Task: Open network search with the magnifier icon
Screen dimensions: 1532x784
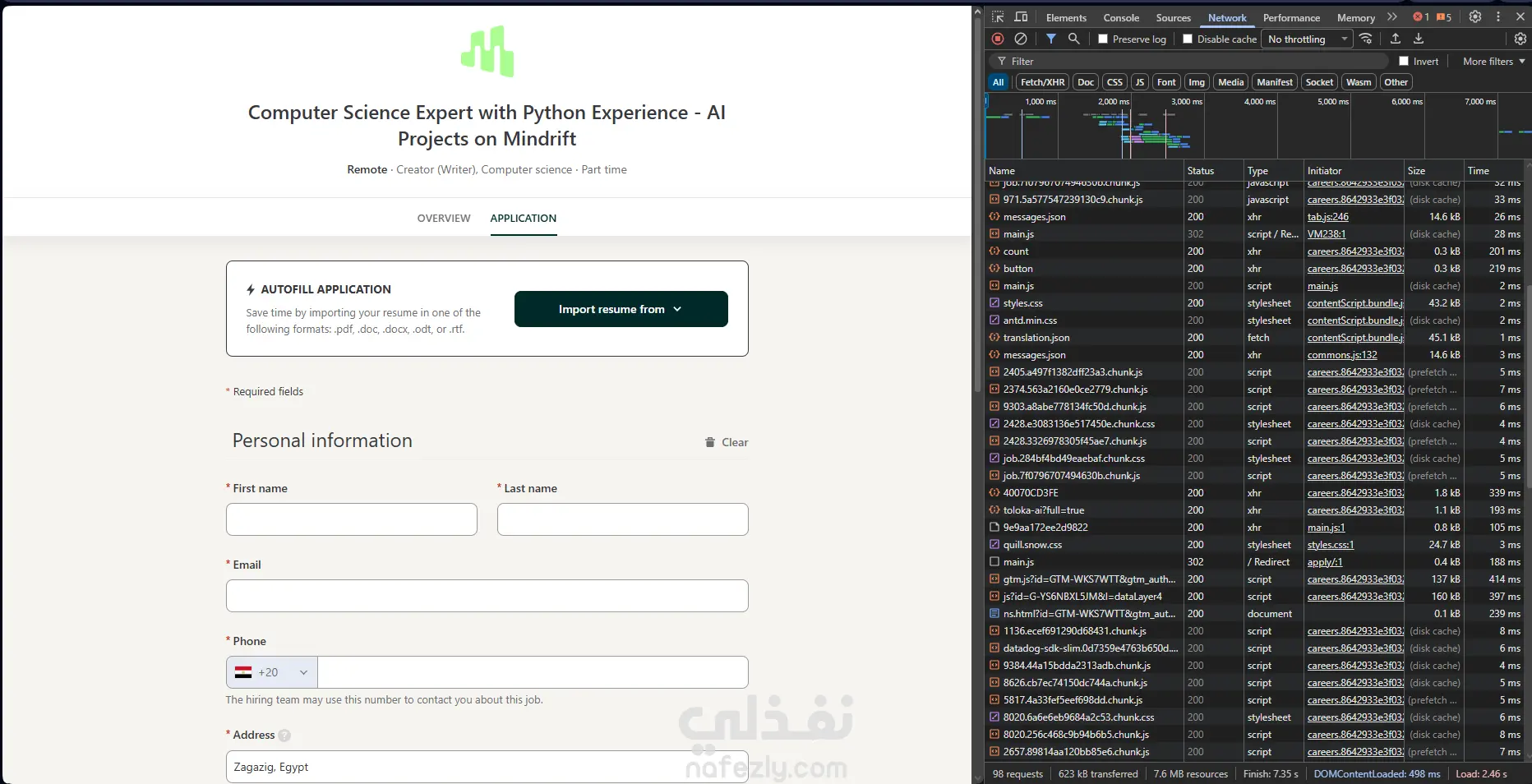Action: coord(1073,39)
